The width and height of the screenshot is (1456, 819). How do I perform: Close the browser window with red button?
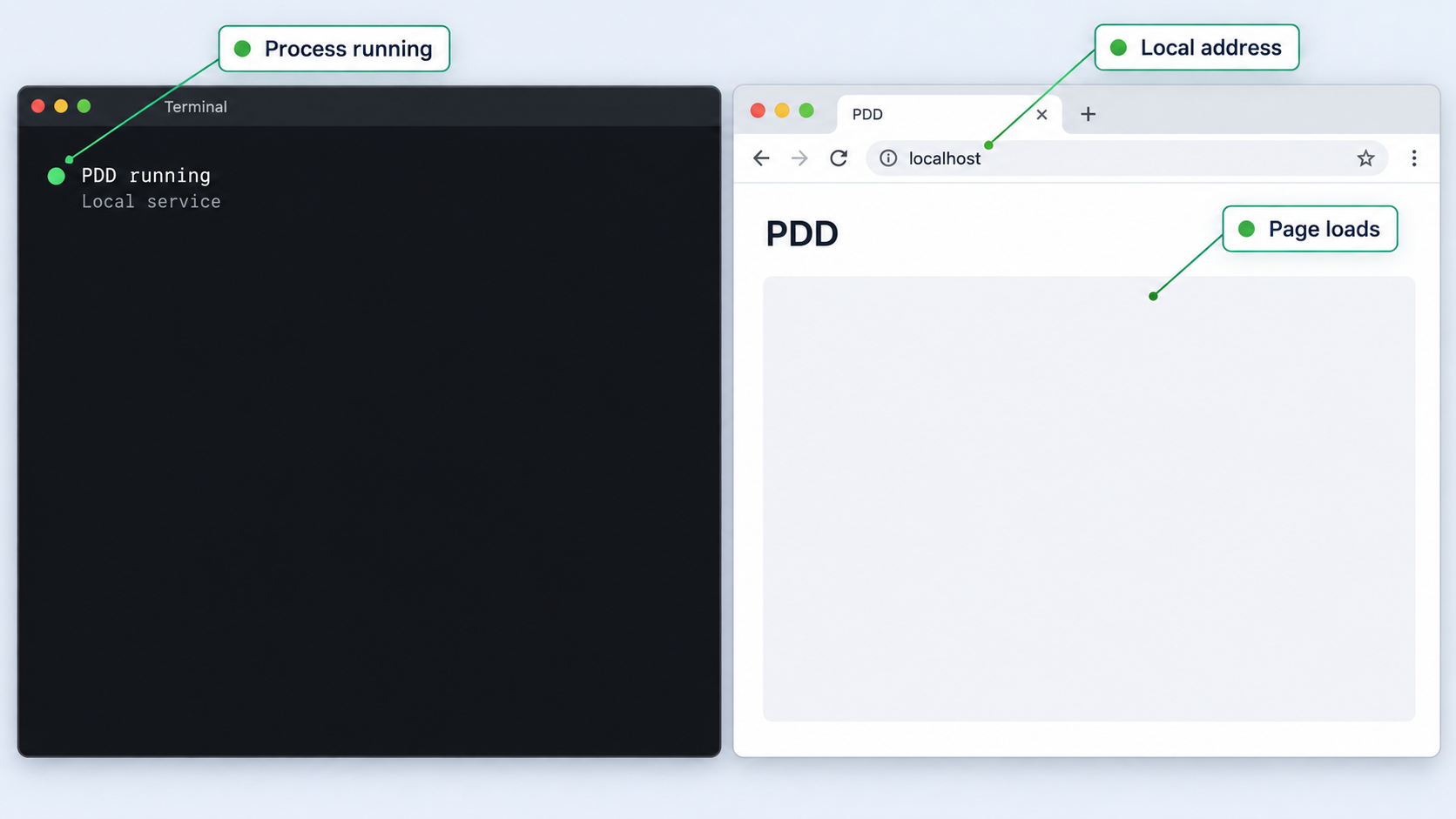[758, 111]
